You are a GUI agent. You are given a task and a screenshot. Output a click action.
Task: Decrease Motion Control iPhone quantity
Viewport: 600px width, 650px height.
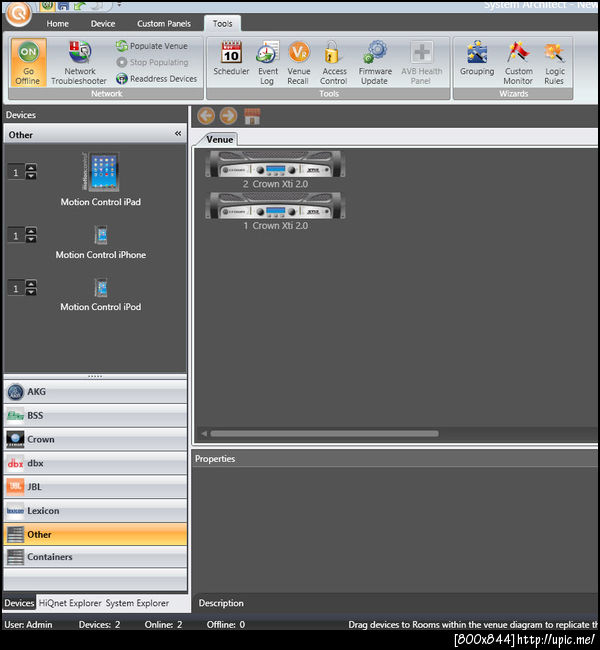(31, 239)
